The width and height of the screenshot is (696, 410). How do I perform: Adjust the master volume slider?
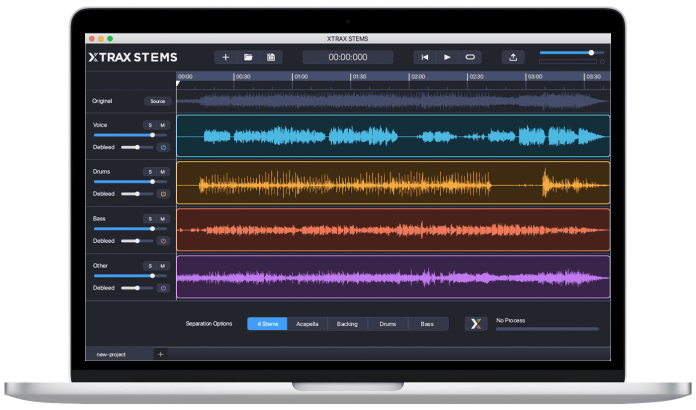(572, 53)
